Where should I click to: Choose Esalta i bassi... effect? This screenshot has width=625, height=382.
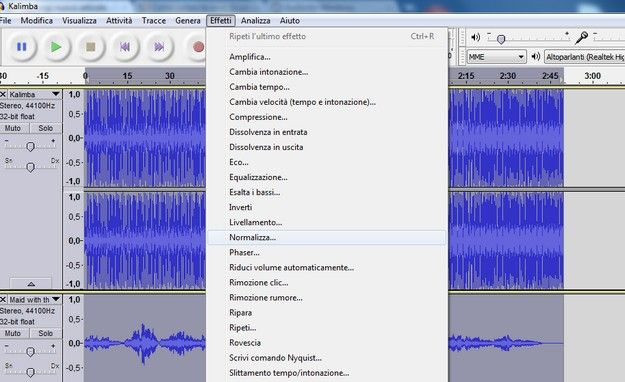(x=327, y=192)
